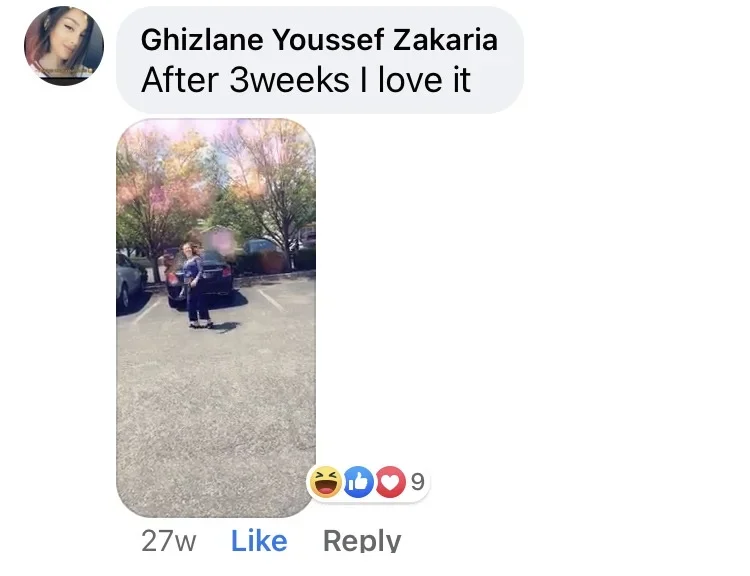Image resolution: width=750 pixels, height=576 pixels.
Task: Click the laughing Haha reaction emoji
Action: pos(326,482)
